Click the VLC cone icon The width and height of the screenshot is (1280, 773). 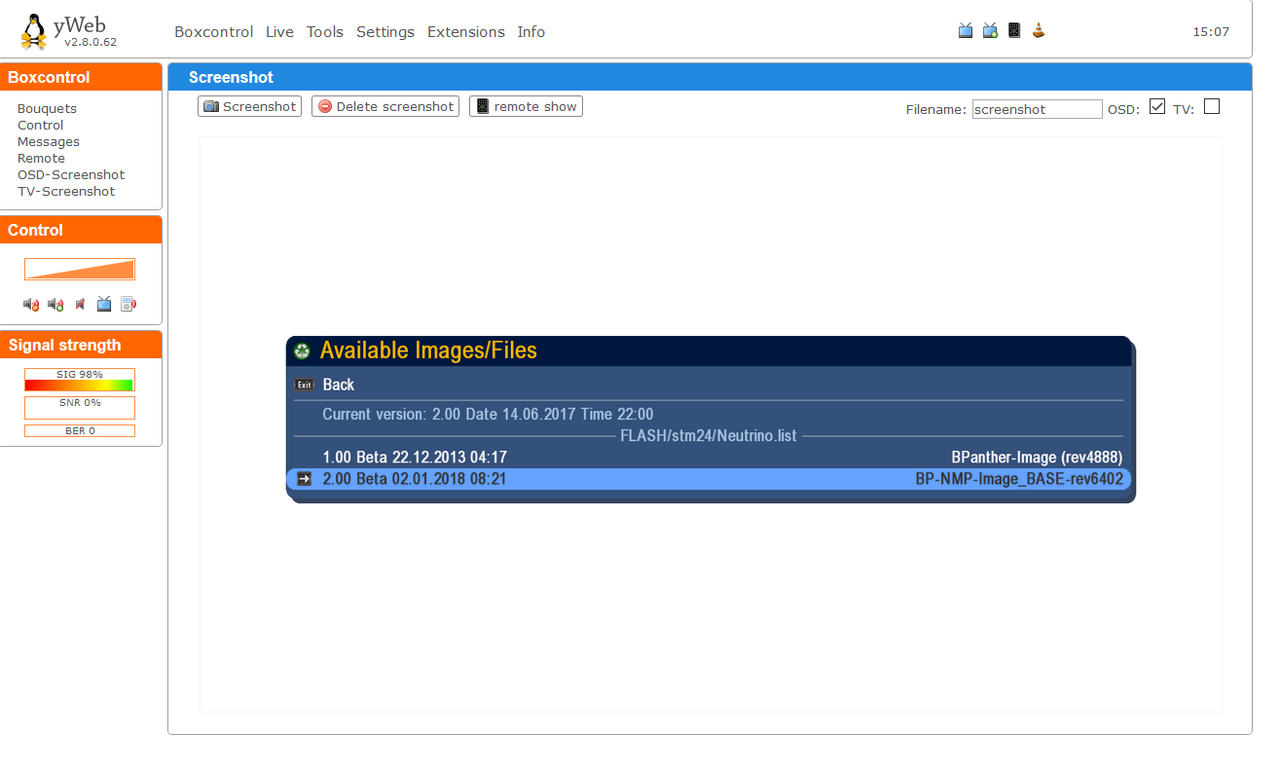click(1039, 31)
